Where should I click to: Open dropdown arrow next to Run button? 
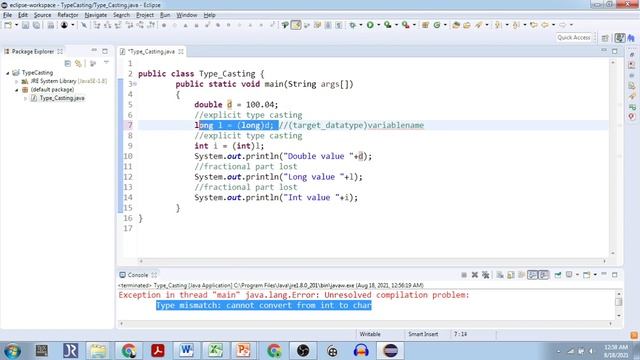(x=378, y=25)
